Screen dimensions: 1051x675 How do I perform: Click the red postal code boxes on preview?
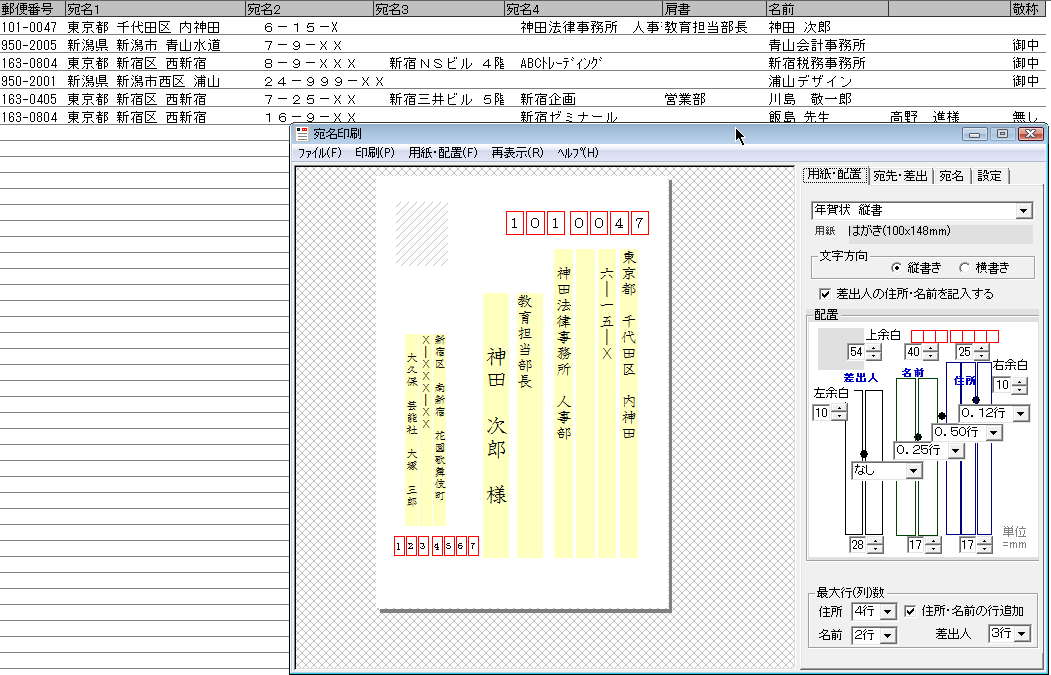click(577, 223)
